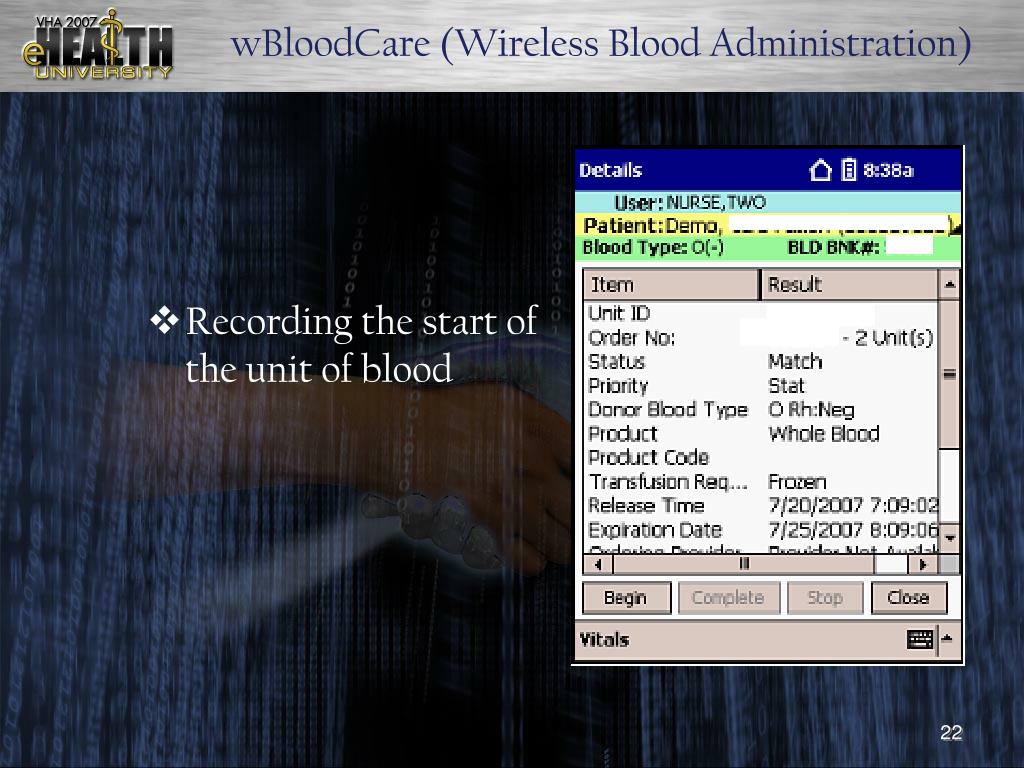
Task: Select the Priority row
Action: pyautogui.click(x=761, y=386)
